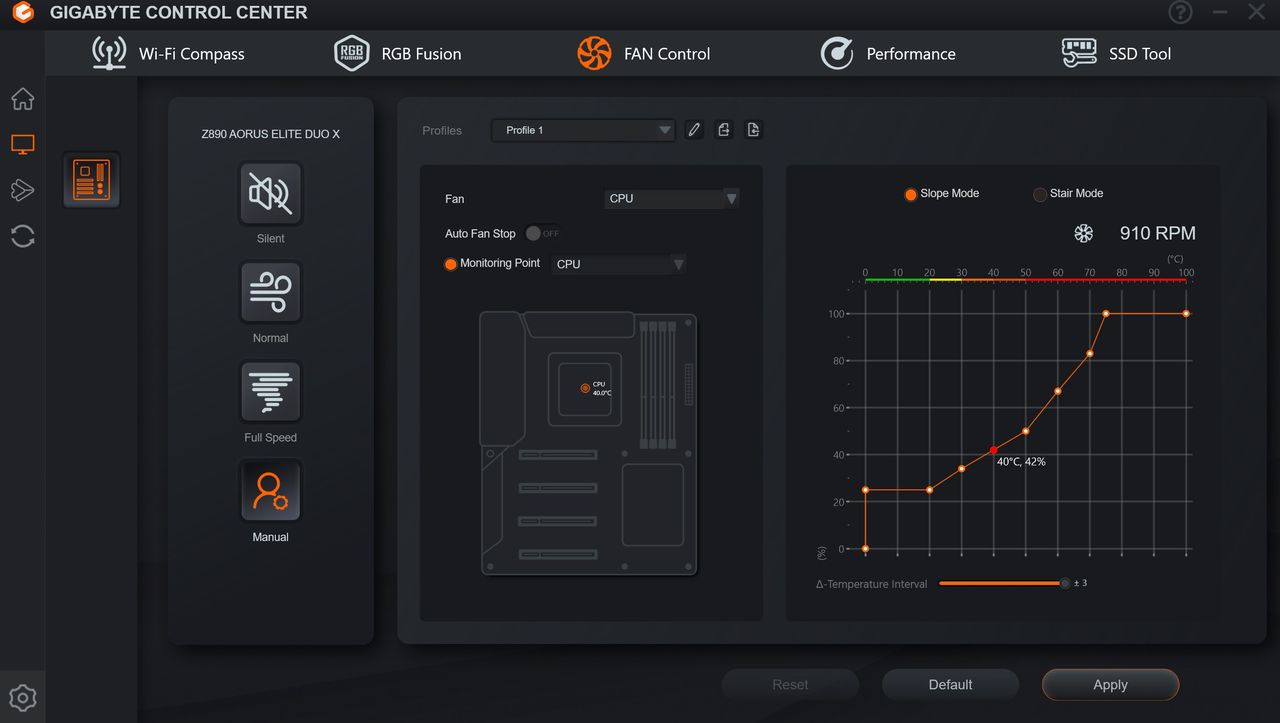Open settings gear at bottom left
Image resolution: width=1280 pixels, height=723 pixels.
click(x=22, y=698)
